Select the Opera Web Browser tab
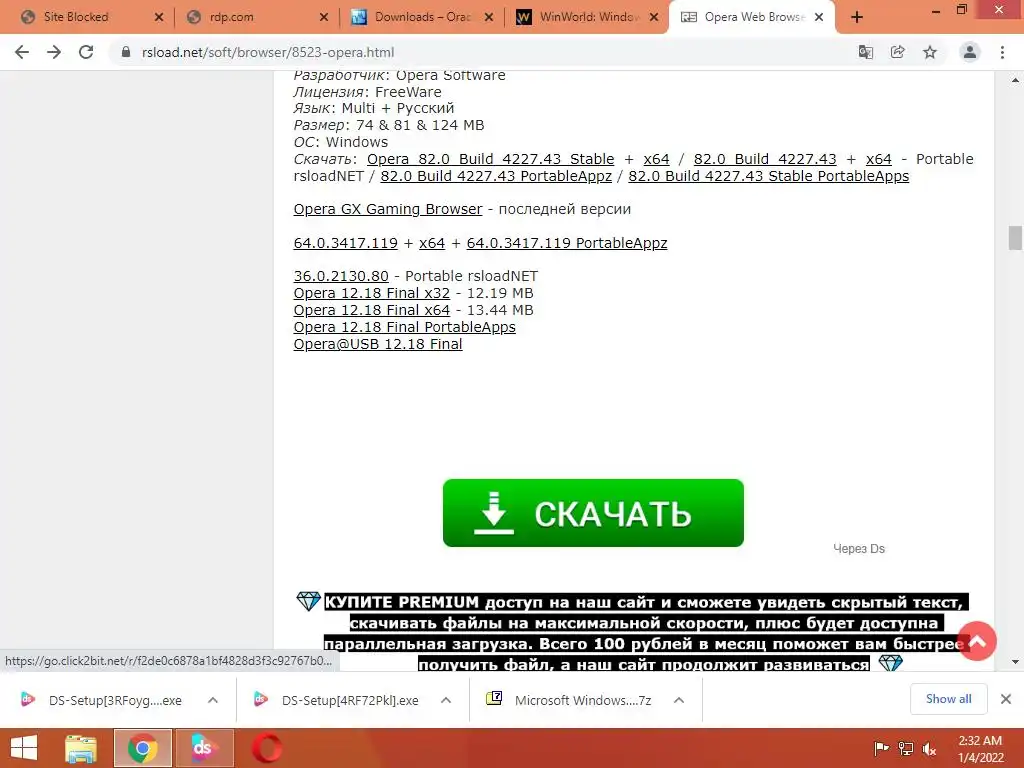1024x768 pixels. click(x=751, y=17)
